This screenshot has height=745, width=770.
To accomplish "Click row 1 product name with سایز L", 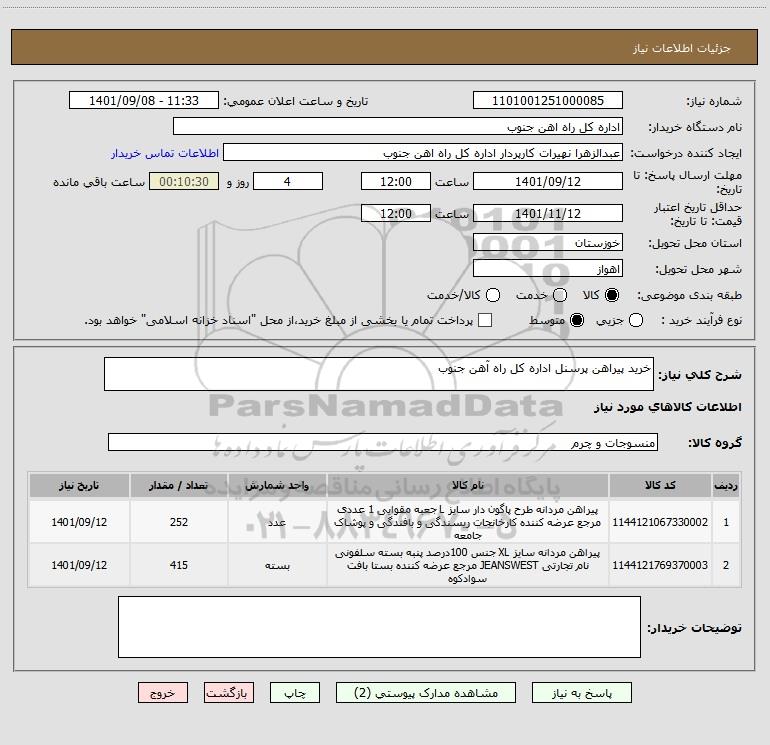I will 468,522.
